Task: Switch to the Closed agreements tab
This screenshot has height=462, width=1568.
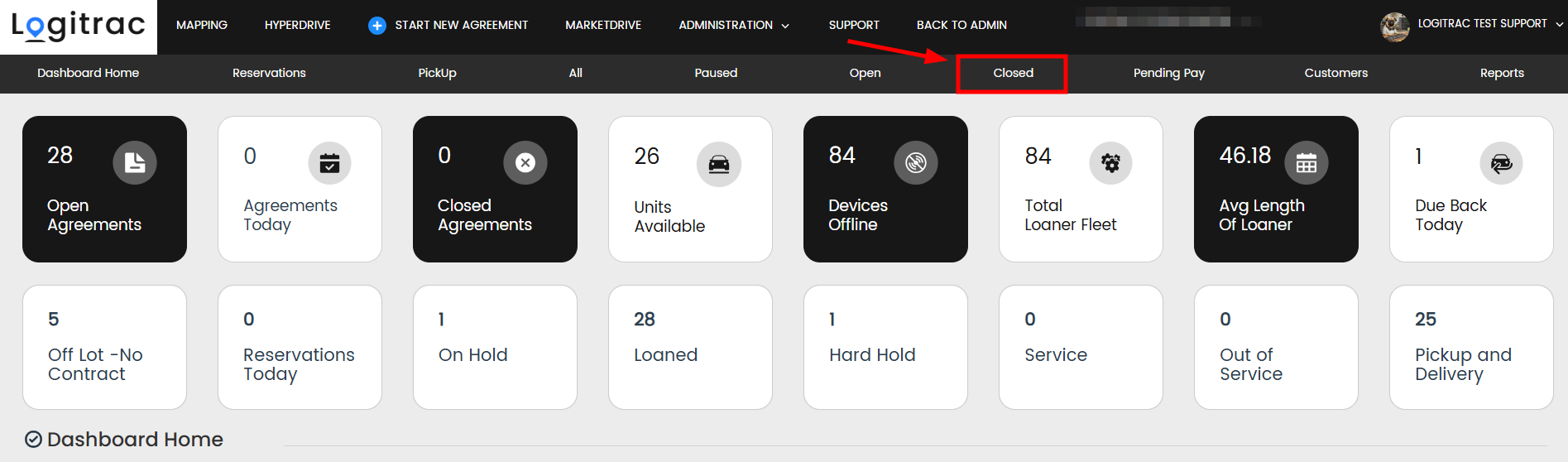Action: [1012, 73]
